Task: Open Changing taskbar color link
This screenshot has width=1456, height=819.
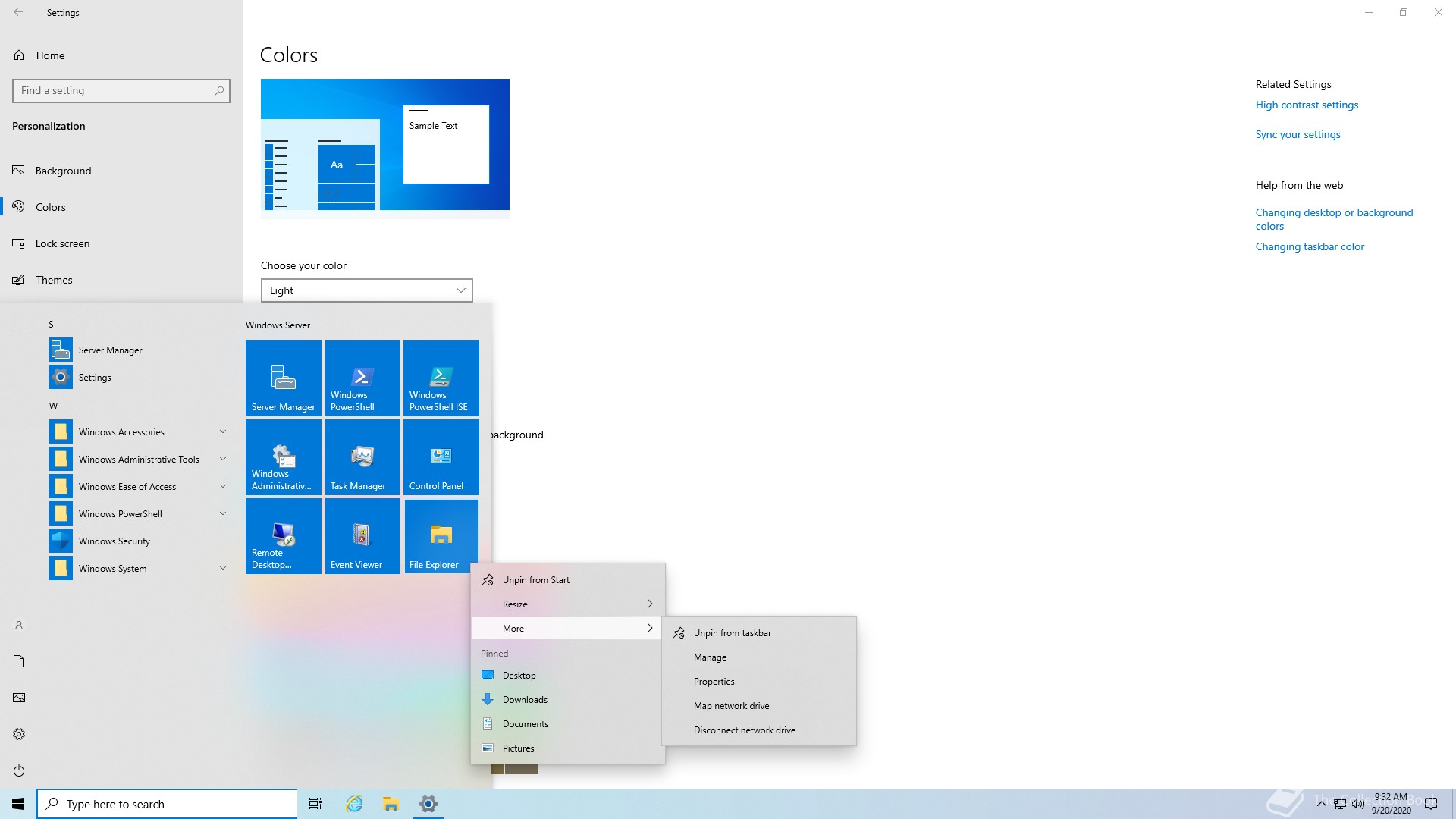Action: [1310, 246]
